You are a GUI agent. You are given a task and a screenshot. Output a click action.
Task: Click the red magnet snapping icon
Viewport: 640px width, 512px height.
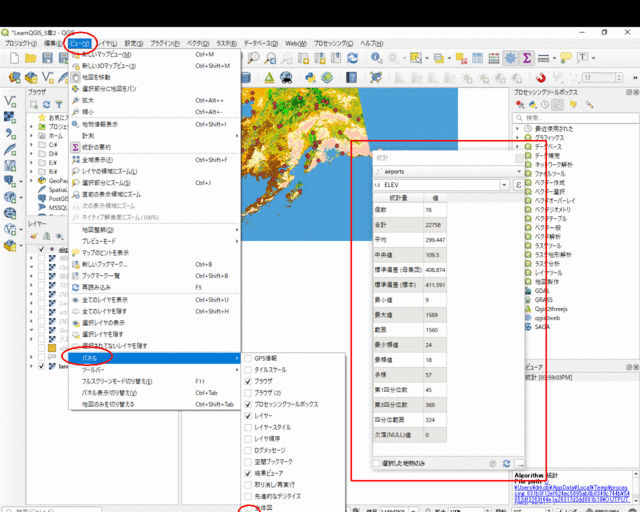pyautogui.click(x=540, y=77)
